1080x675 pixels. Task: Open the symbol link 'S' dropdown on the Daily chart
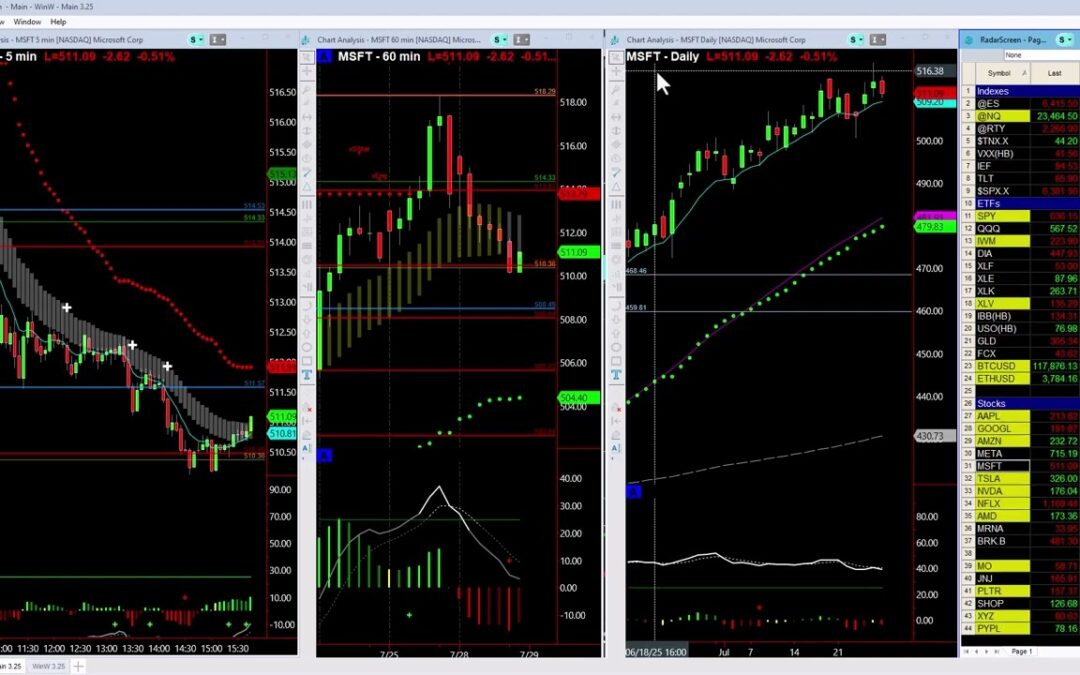coord(856,39)
